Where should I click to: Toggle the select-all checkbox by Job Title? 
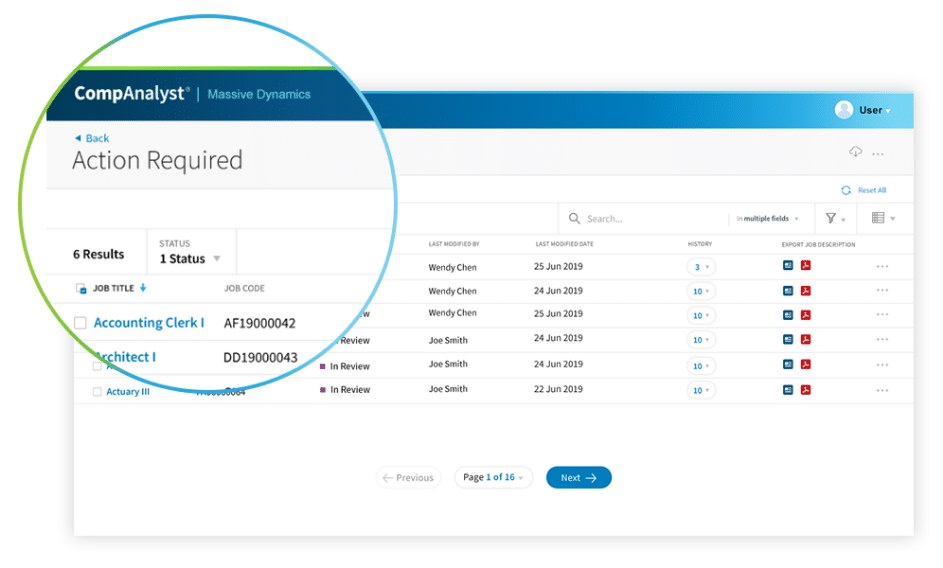pos(81,289)
